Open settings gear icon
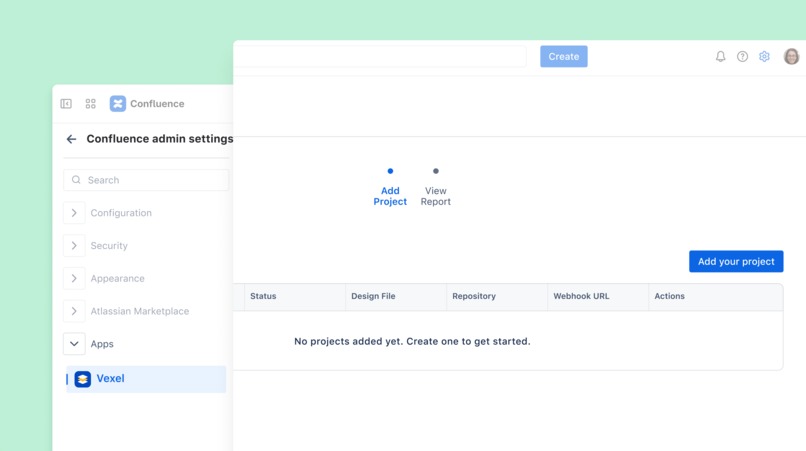Screen dimensions: 806x451 764,57
